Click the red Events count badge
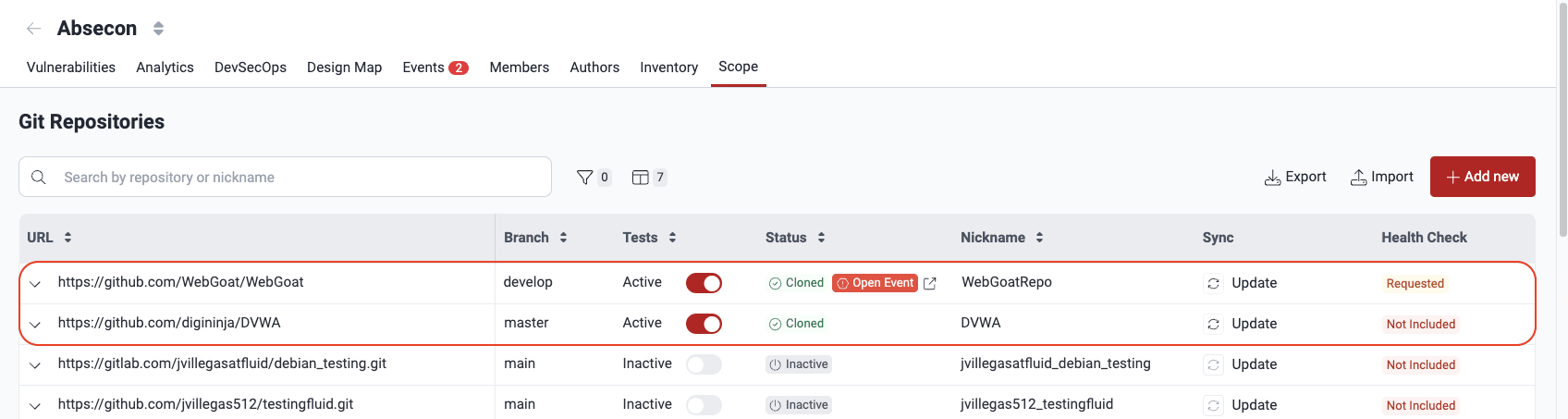 (x=459, y=68)
